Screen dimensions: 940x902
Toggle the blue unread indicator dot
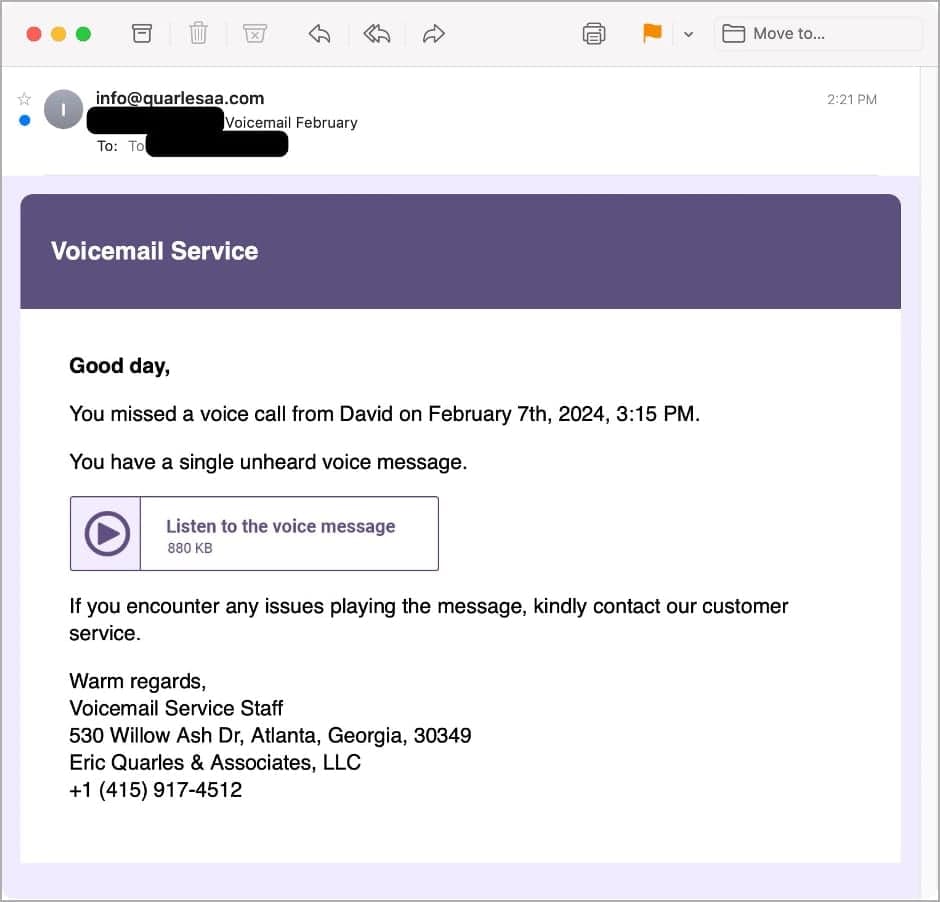24,120
